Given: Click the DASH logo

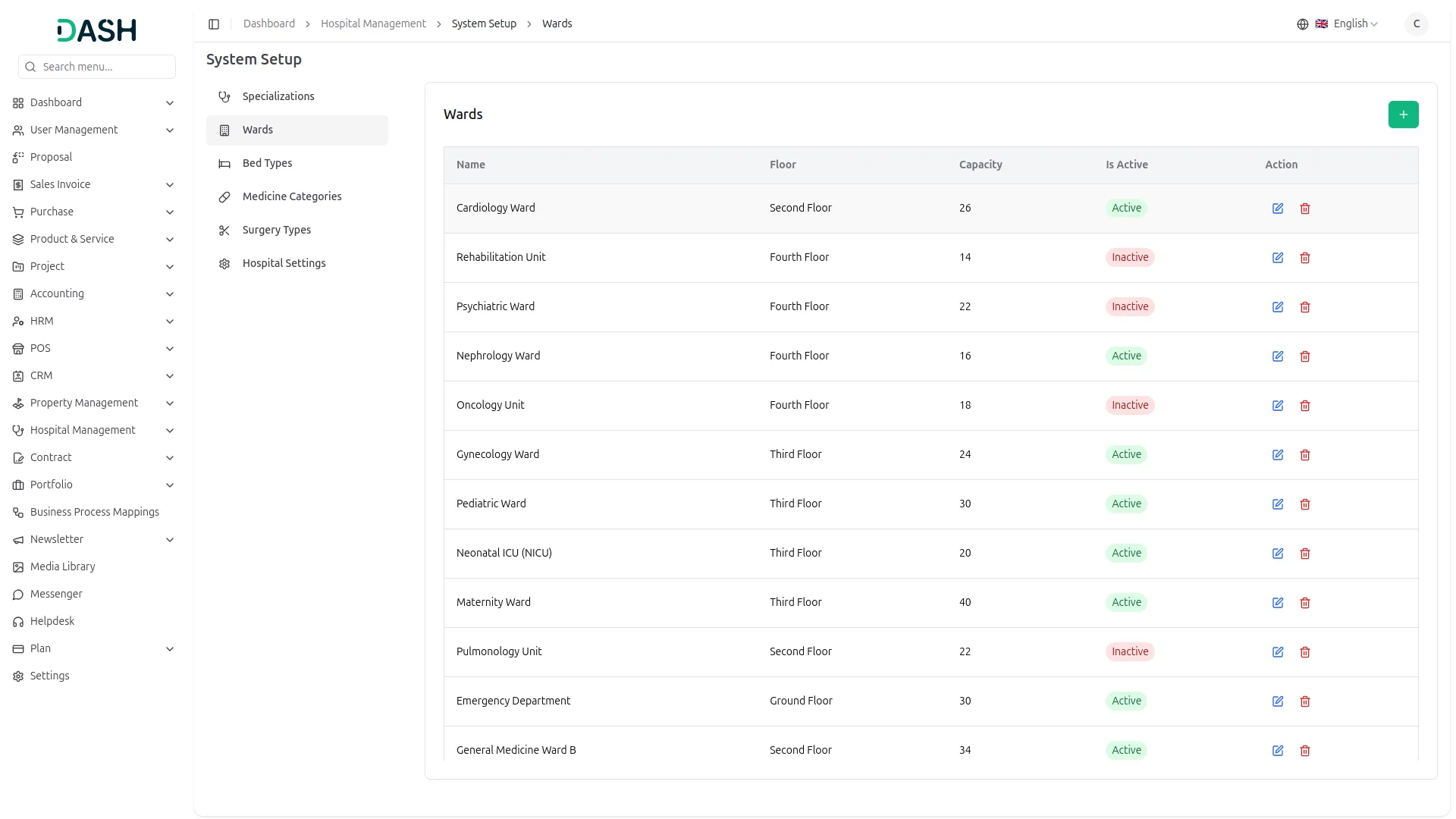Looking at the screenshot, I should 97,30.
